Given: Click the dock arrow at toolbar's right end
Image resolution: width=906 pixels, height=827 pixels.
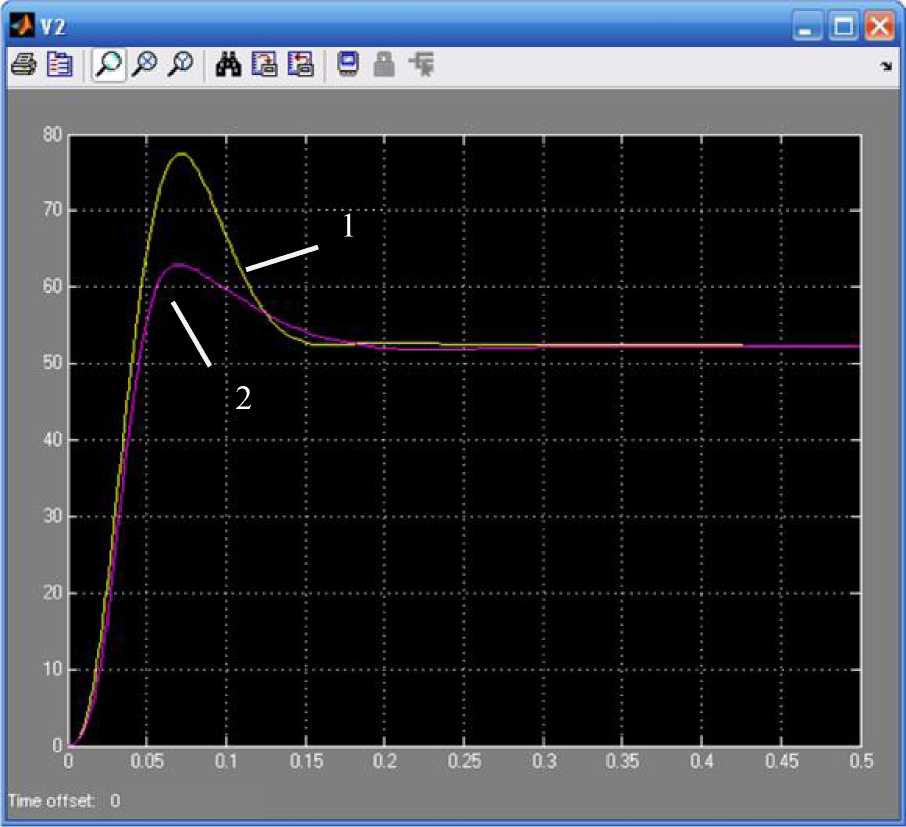Looking at the screenshot, I should (x=886, y=66).
